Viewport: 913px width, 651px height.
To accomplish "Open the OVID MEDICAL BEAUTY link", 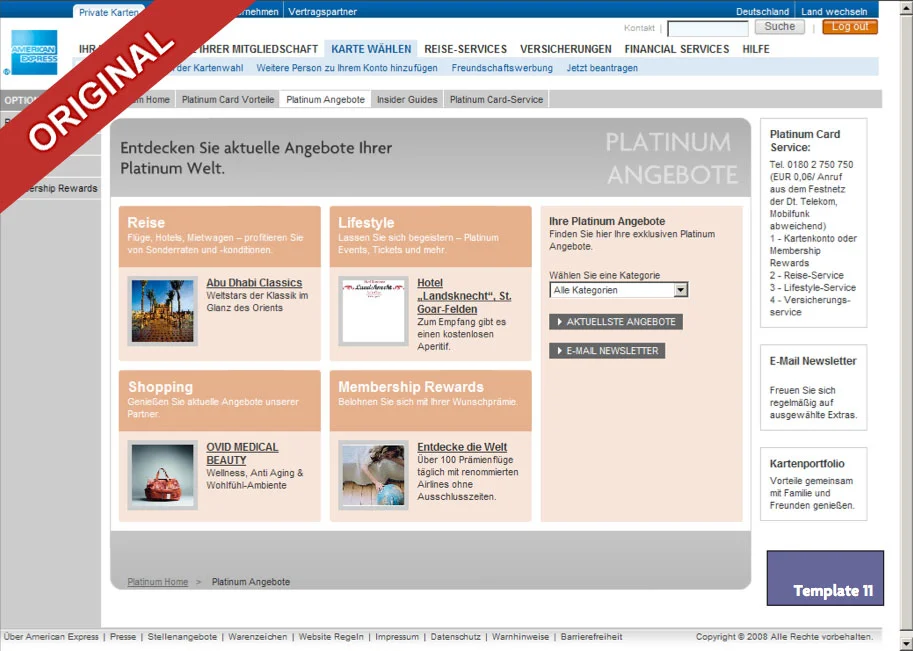I will point(242,454).
